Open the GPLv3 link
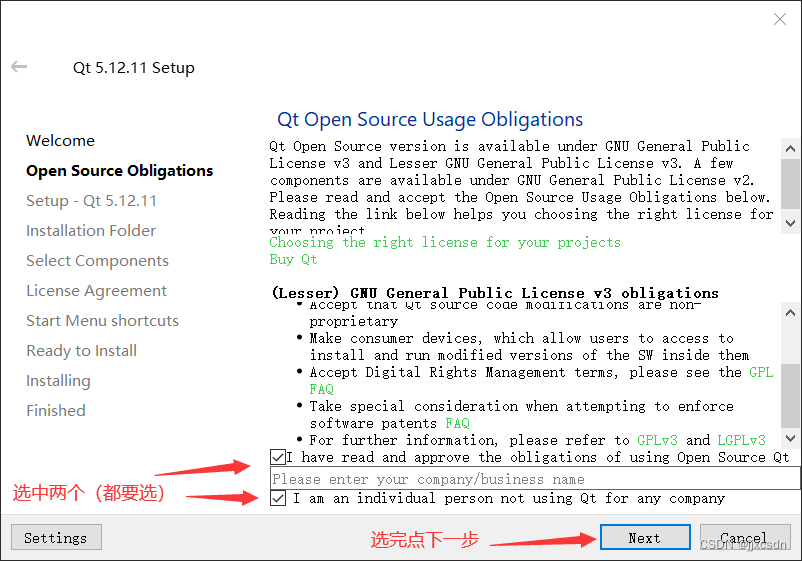802x561 pixels. pos(657,440)
